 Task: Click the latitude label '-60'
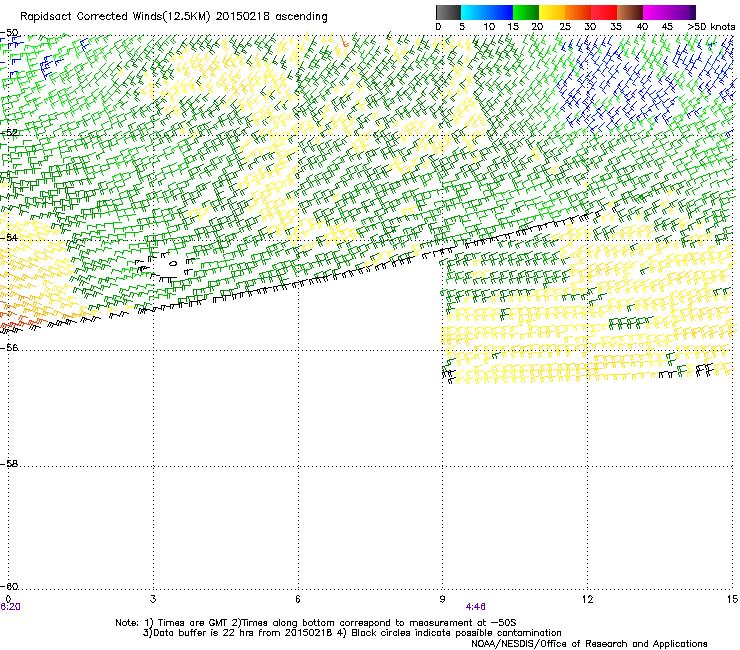pos(10,587)
